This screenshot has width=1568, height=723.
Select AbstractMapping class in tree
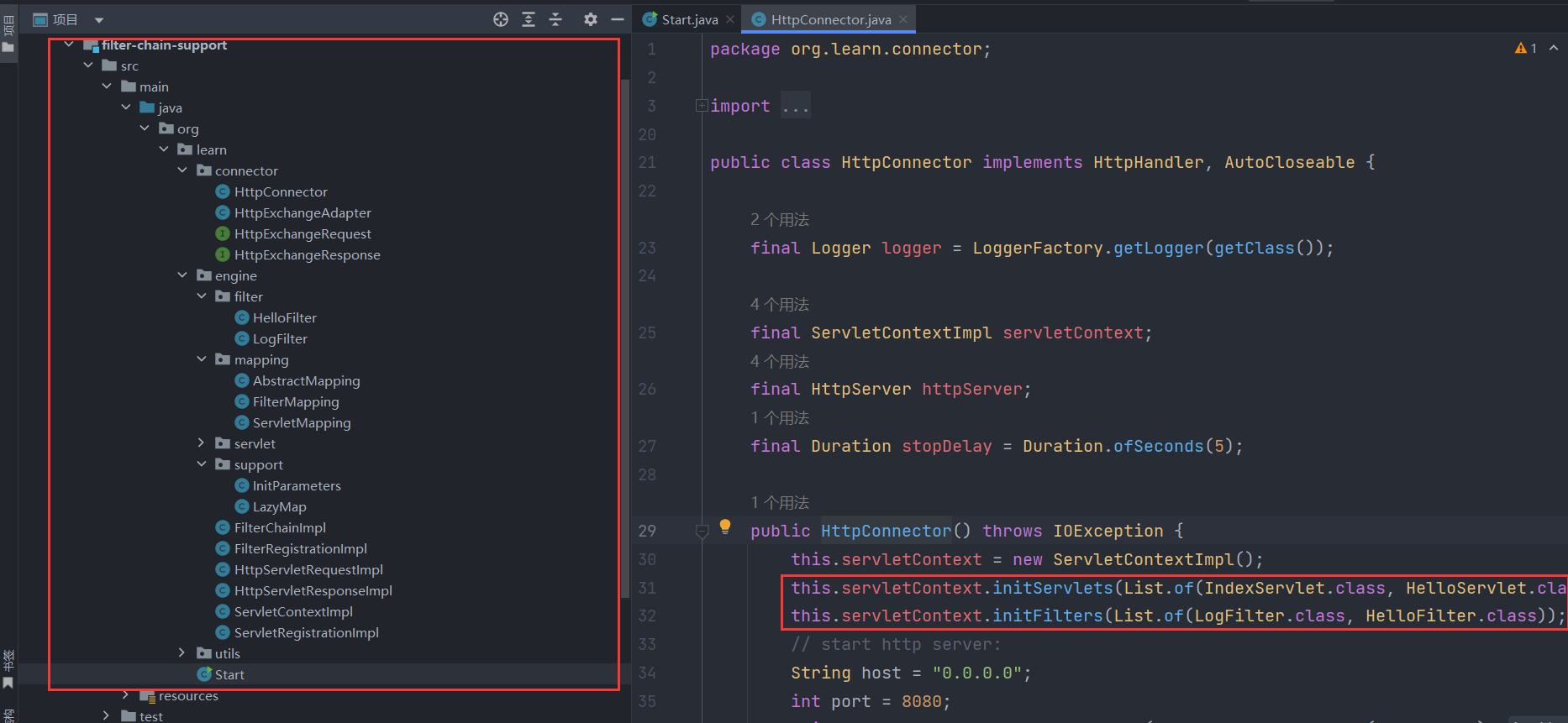306,380
